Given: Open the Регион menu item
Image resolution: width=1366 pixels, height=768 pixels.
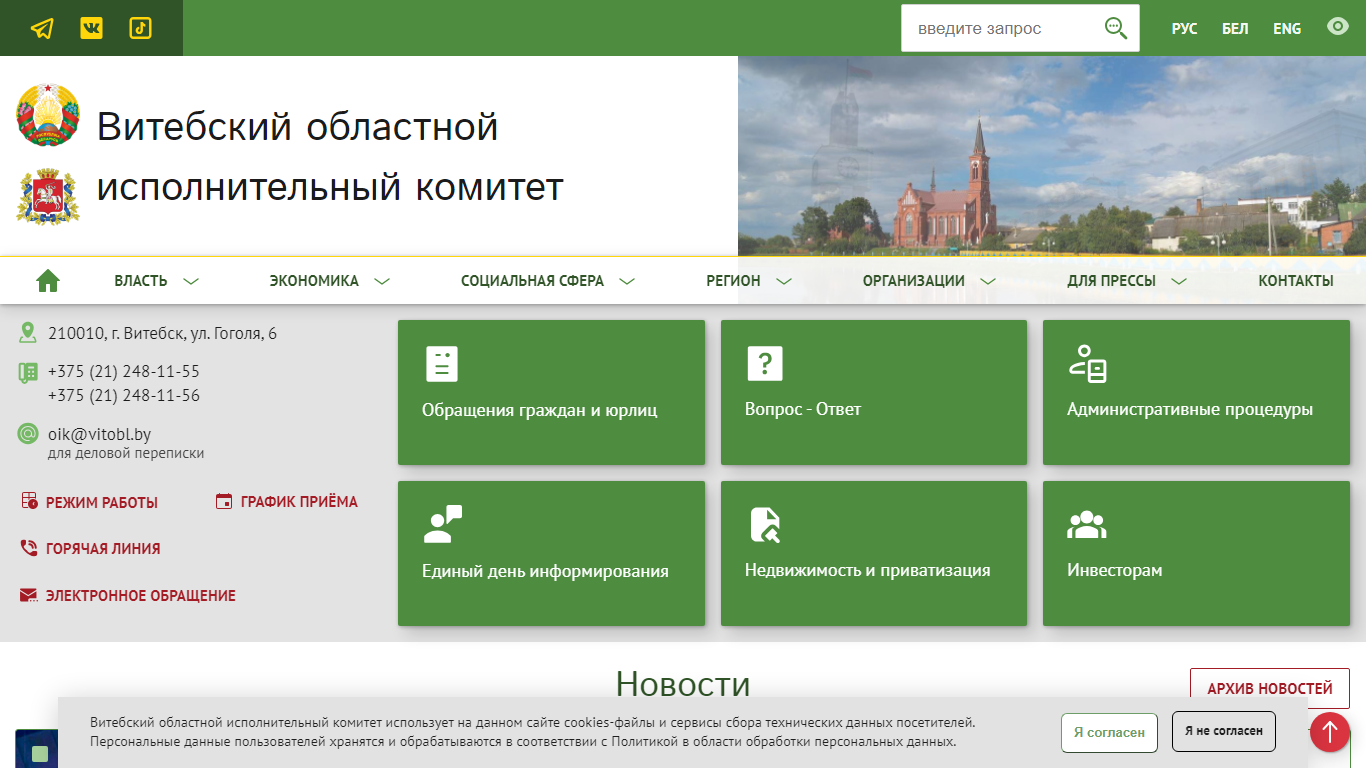Looking at the screenshot, I should [x=733, y=281].
